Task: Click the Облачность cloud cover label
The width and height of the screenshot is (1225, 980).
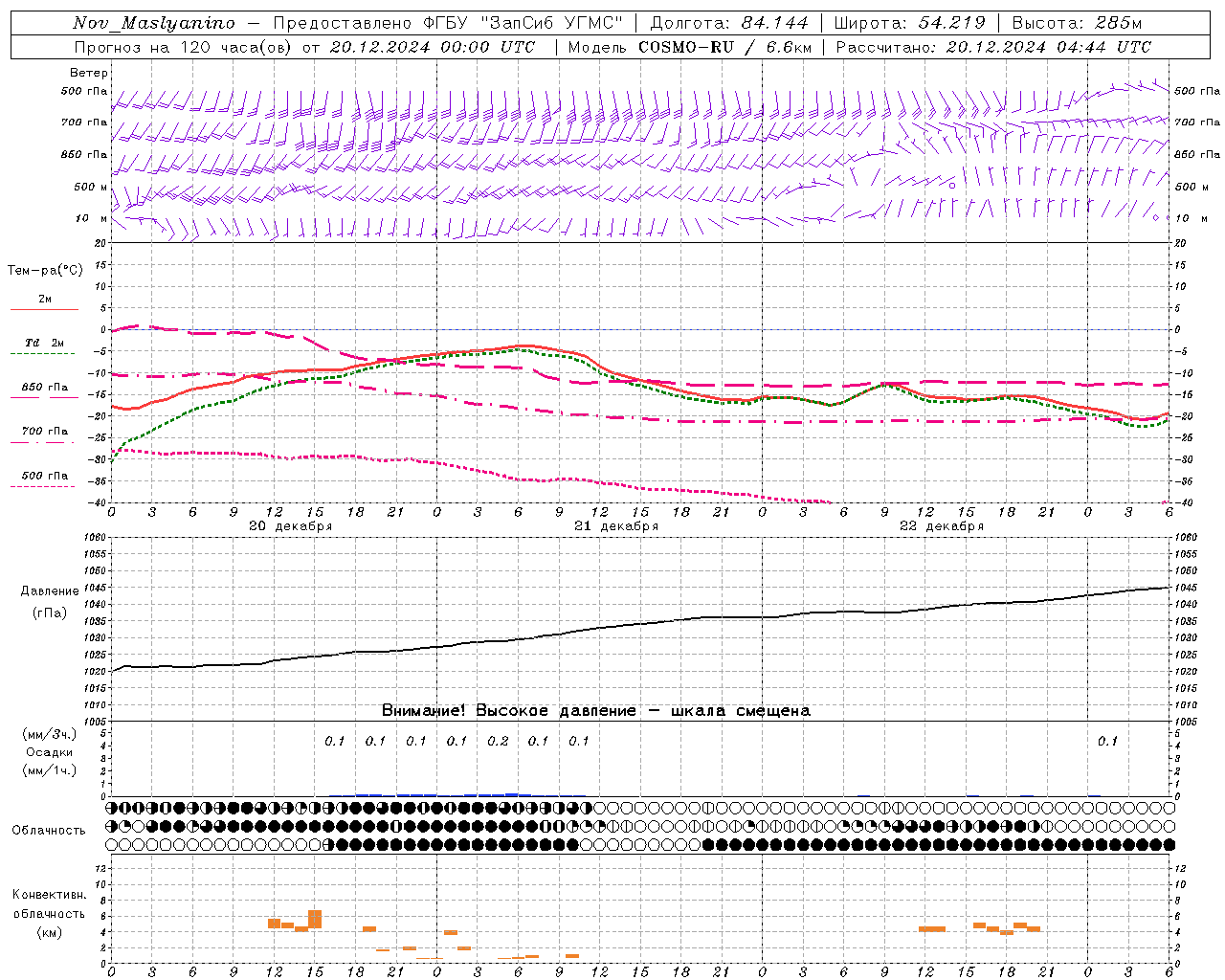Action: coord(49,830)
